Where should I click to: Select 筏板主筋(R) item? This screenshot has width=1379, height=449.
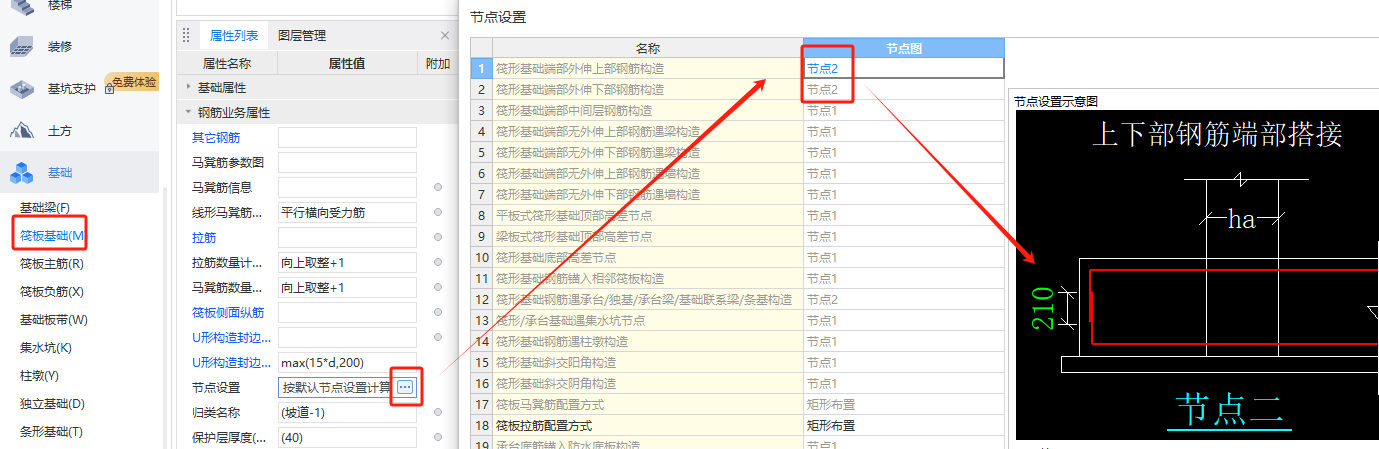pyautogui.click(x=52, y=264)
